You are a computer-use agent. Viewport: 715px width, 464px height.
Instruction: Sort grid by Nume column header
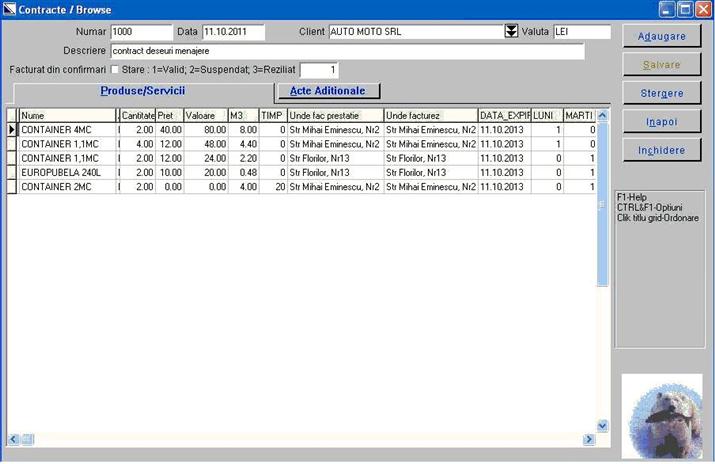coord(68,116)
